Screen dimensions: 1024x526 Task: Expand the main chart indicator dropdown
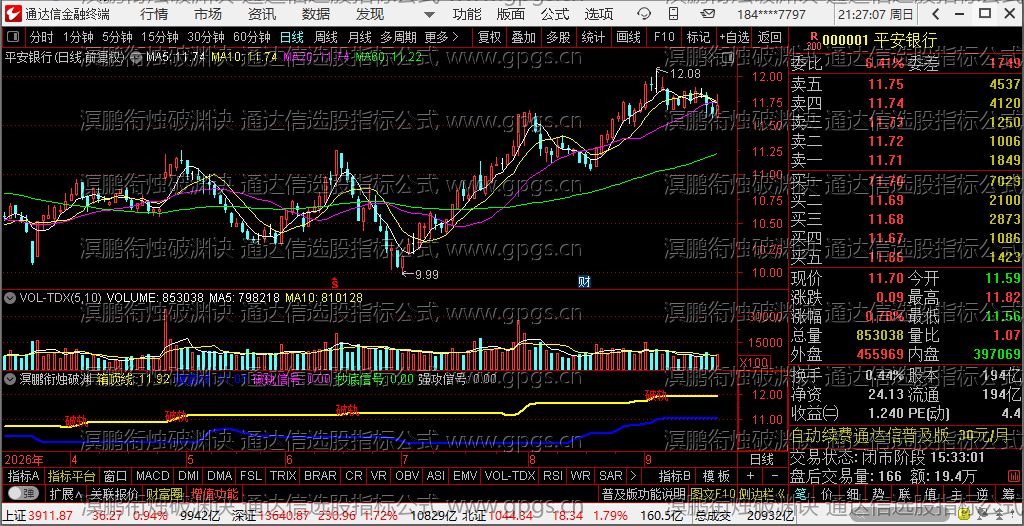click(x=138, y=57)
